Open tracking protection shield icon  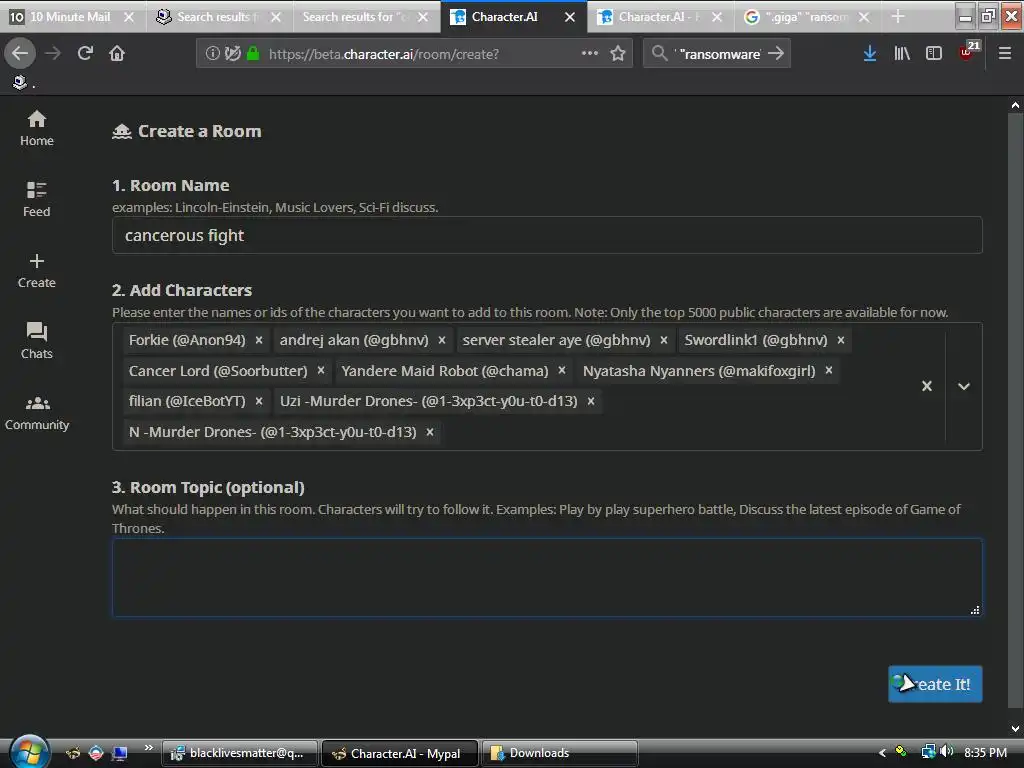click(x=232, y=54)
